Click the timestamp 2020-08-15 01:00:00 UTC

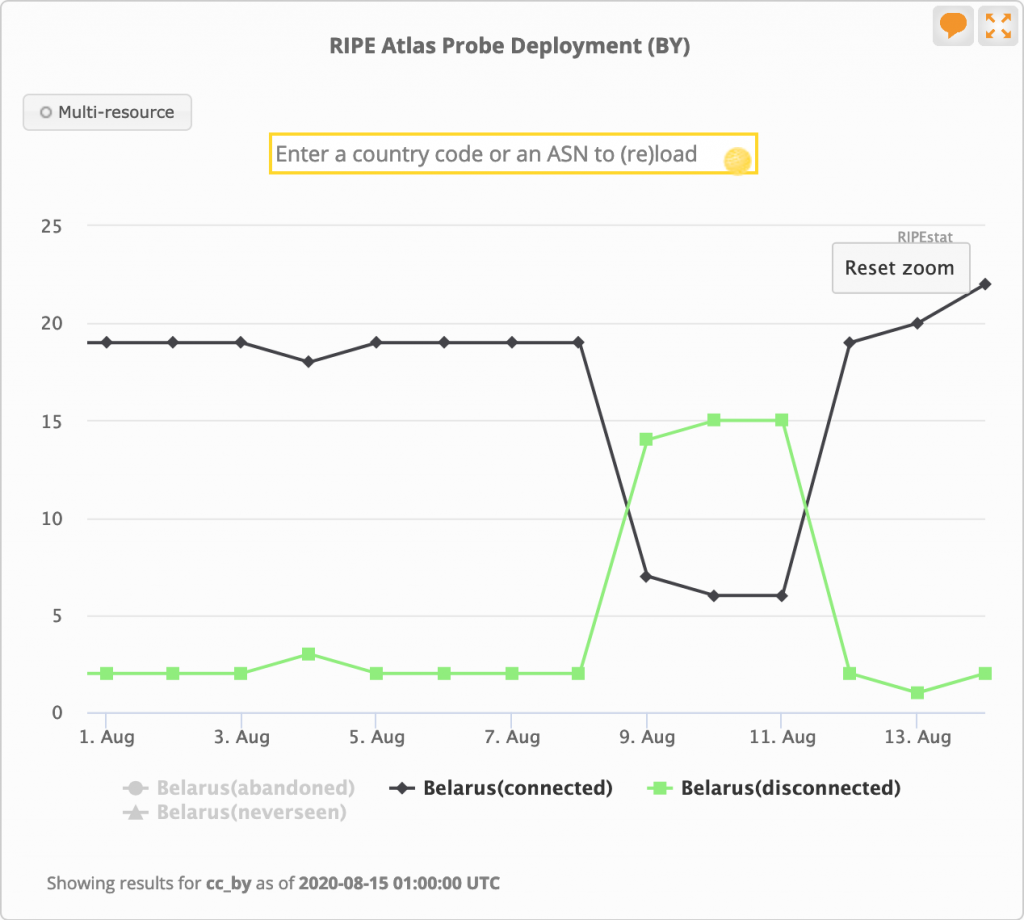399,883
